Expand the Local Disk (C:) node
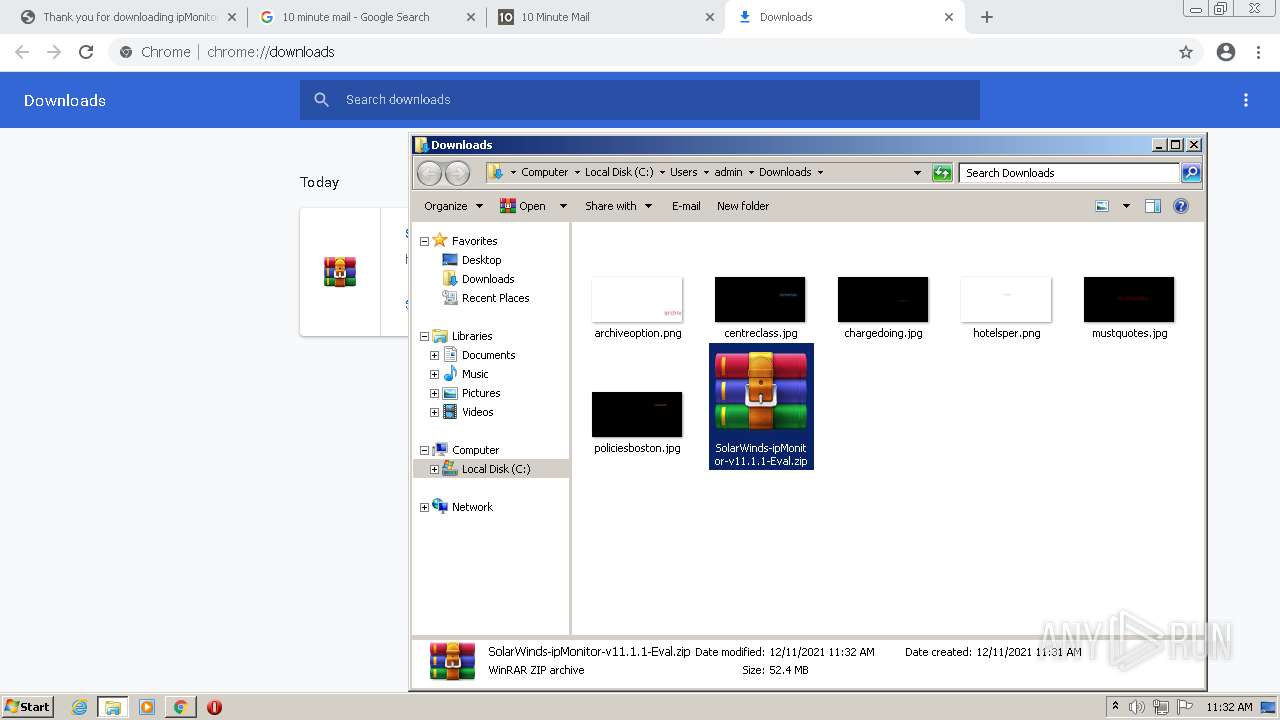1280x720 pixels. coord(434,469)
